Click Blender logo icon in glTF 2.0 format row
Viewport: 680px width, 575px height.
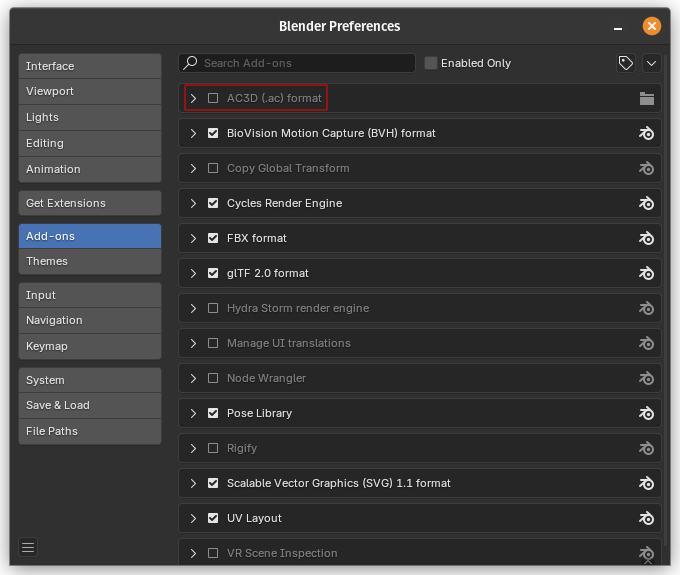(x=646, y=273)
